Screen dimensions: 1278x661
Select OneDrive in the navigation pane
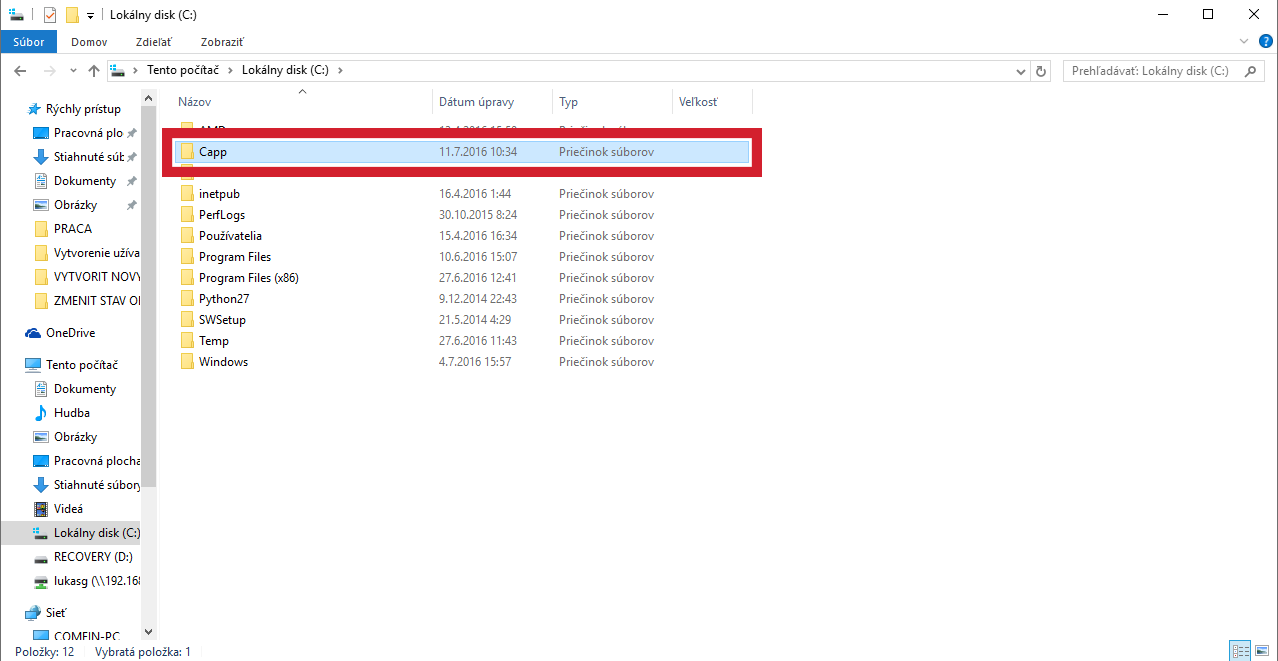[70, 333]
